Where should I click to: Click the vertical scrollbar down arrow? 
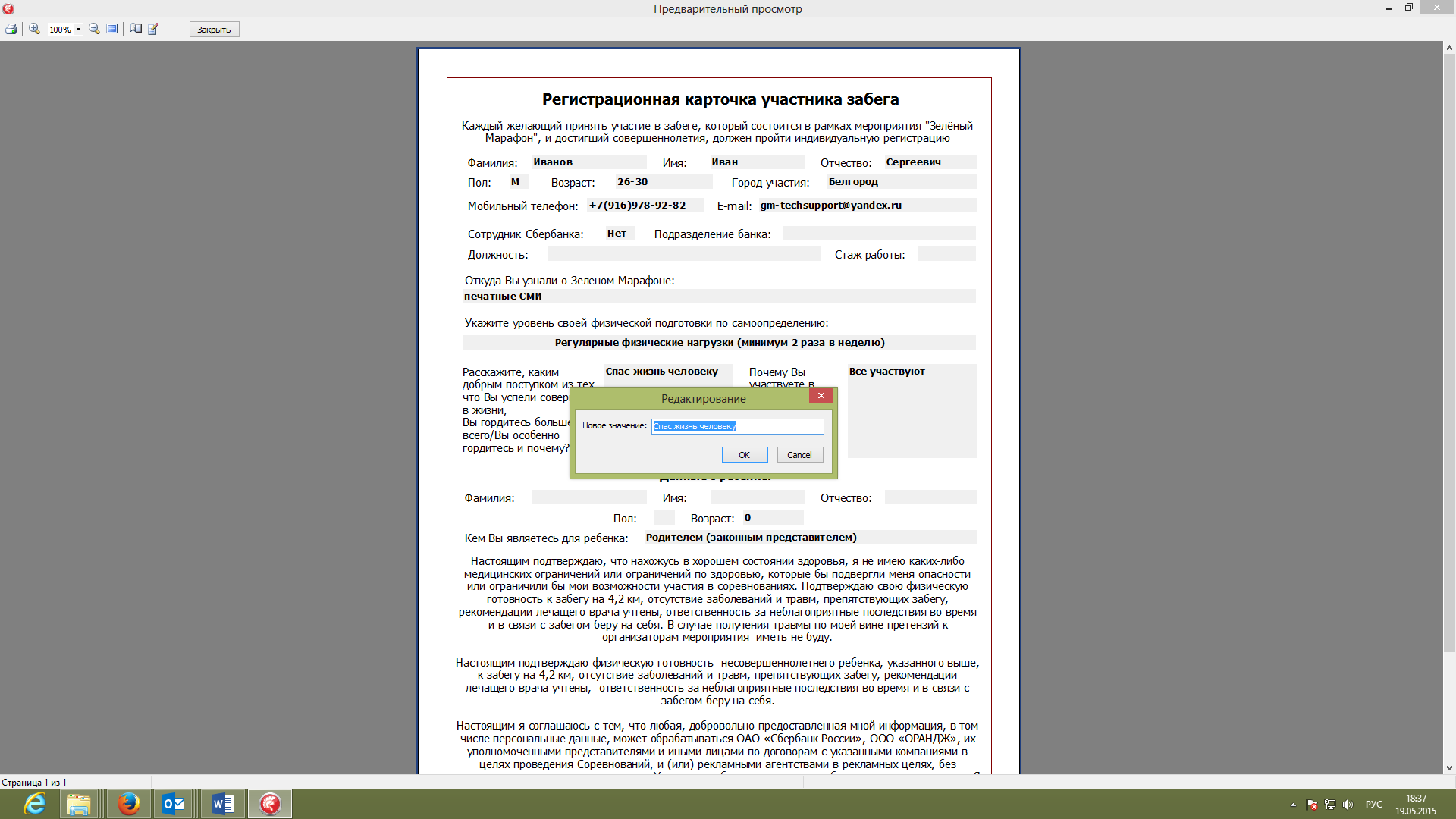tap(1449, 767)
